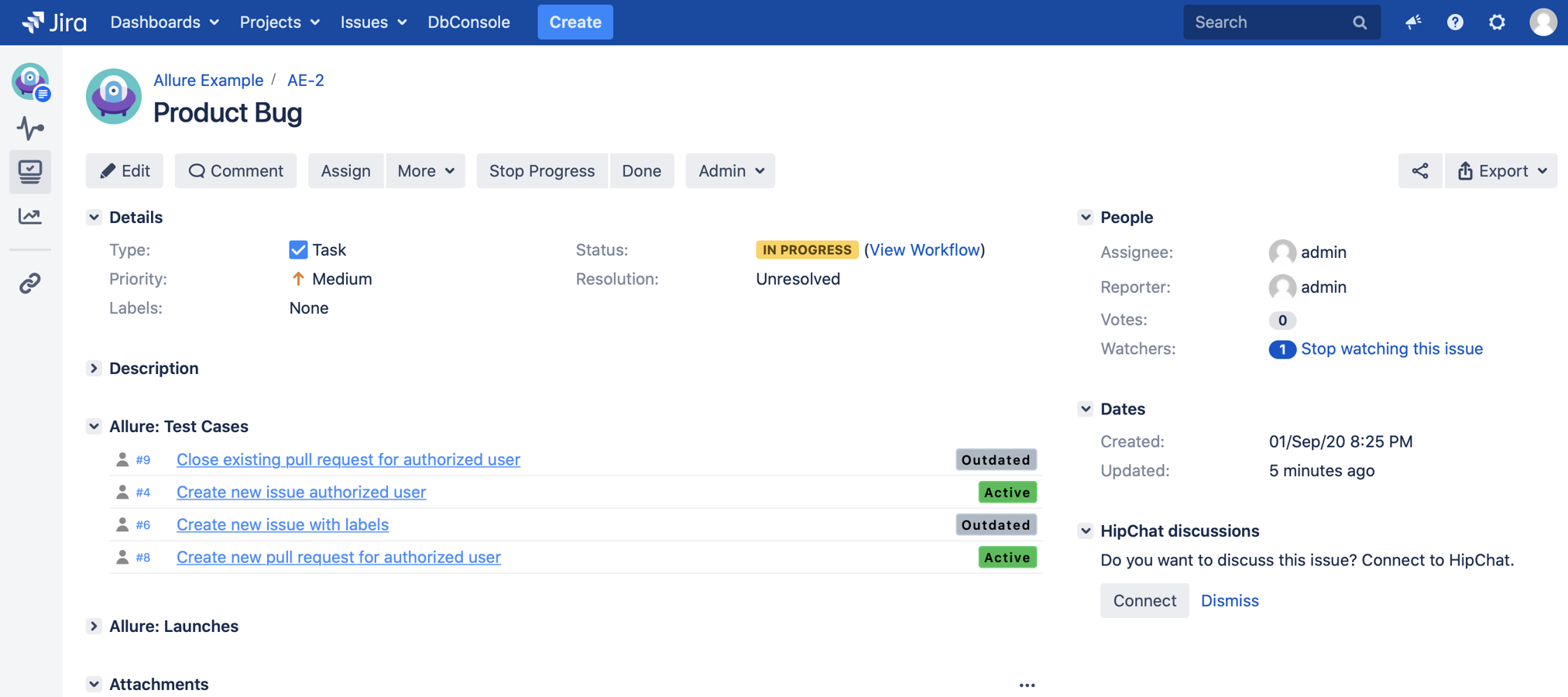
Task: Expand the Allure: Launches section
Action: (x=94, y=627)
